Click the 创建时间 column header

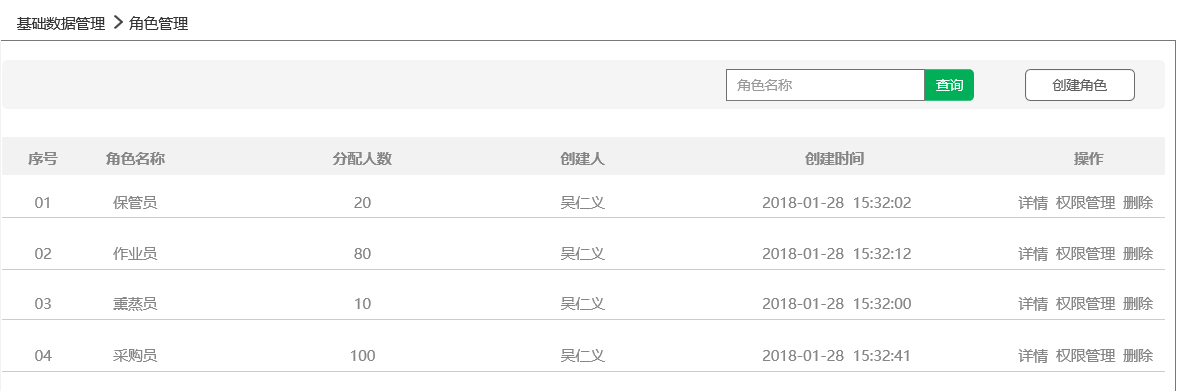click(835, 158)
